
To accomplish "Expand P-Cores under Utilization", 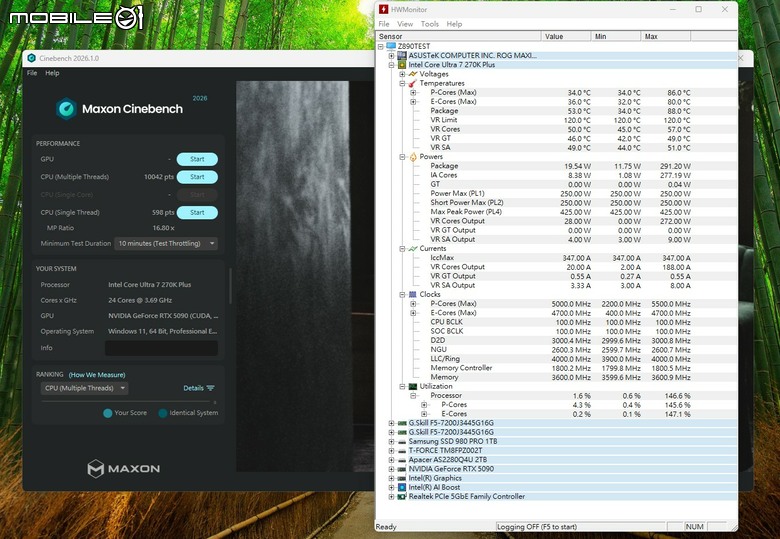I will click(424, 405).
